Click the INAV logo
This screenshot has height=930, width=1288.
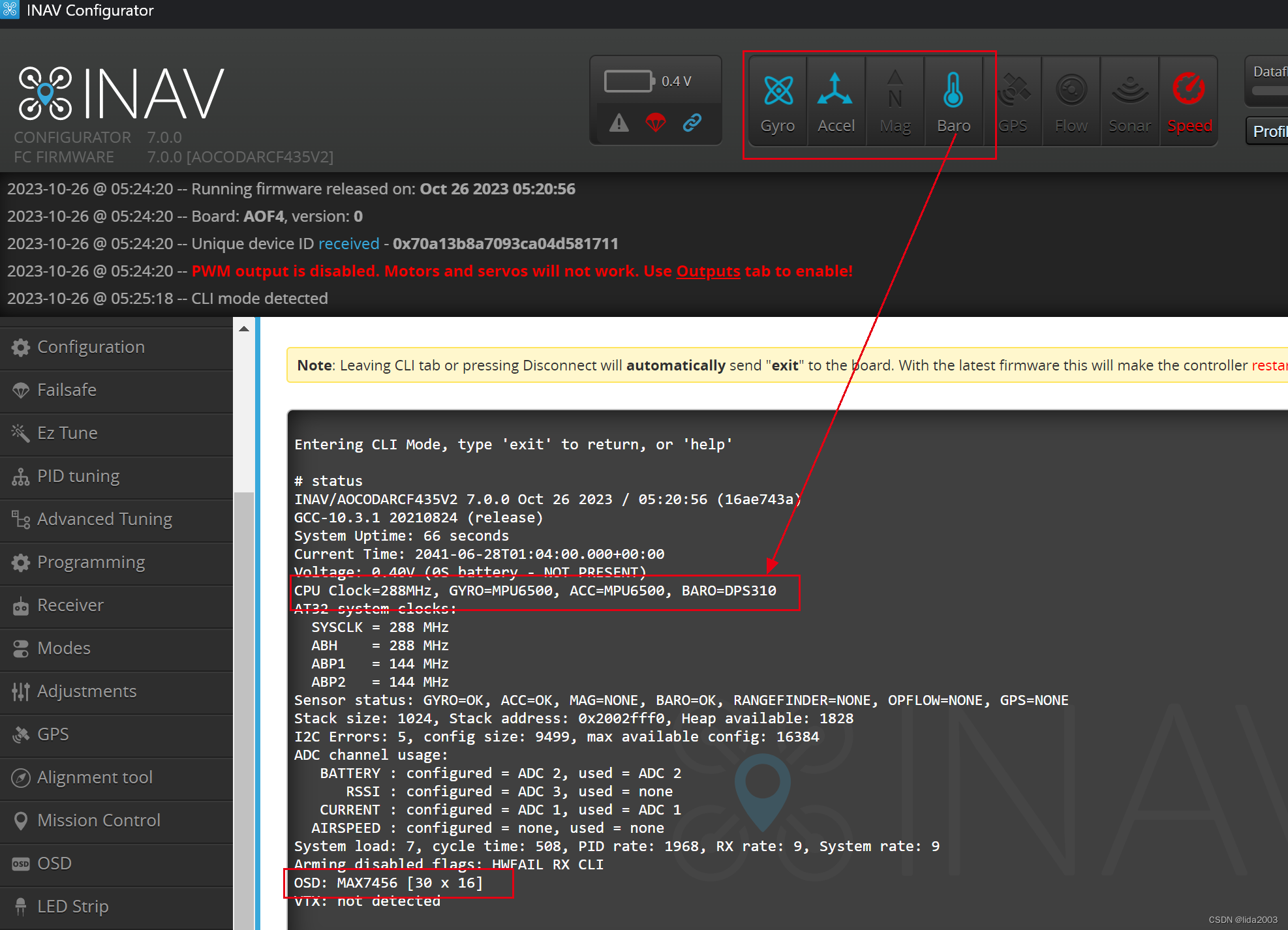tap(121, 93)
